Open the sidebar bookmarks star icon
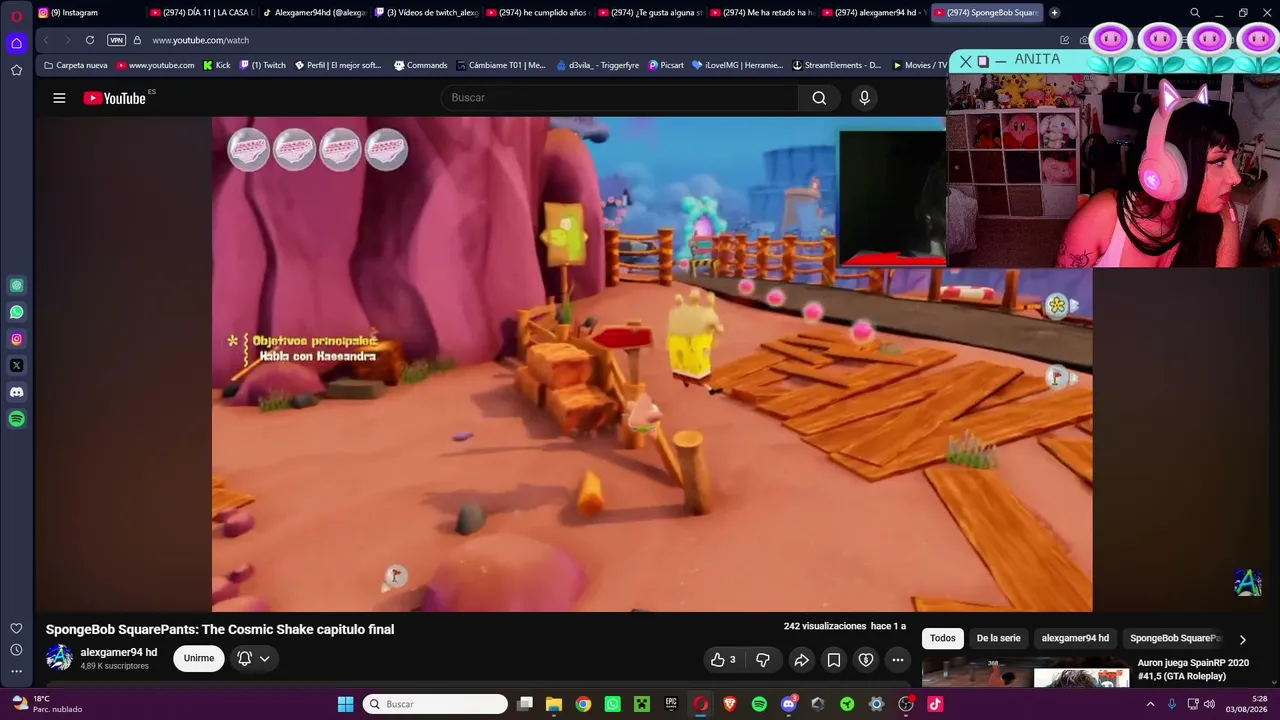The image size is (1280, 720). tap(16, 70)
